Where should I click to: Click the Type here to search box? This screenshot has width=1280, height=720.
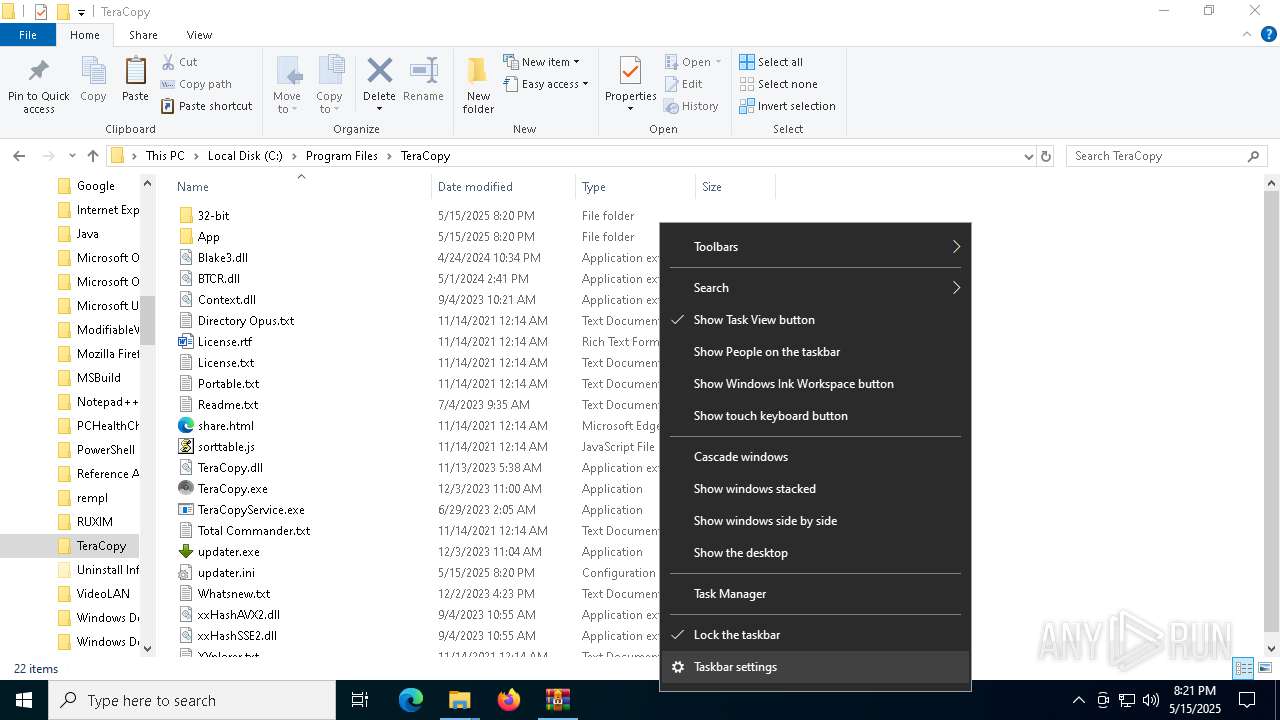click(x=192, y=700)
